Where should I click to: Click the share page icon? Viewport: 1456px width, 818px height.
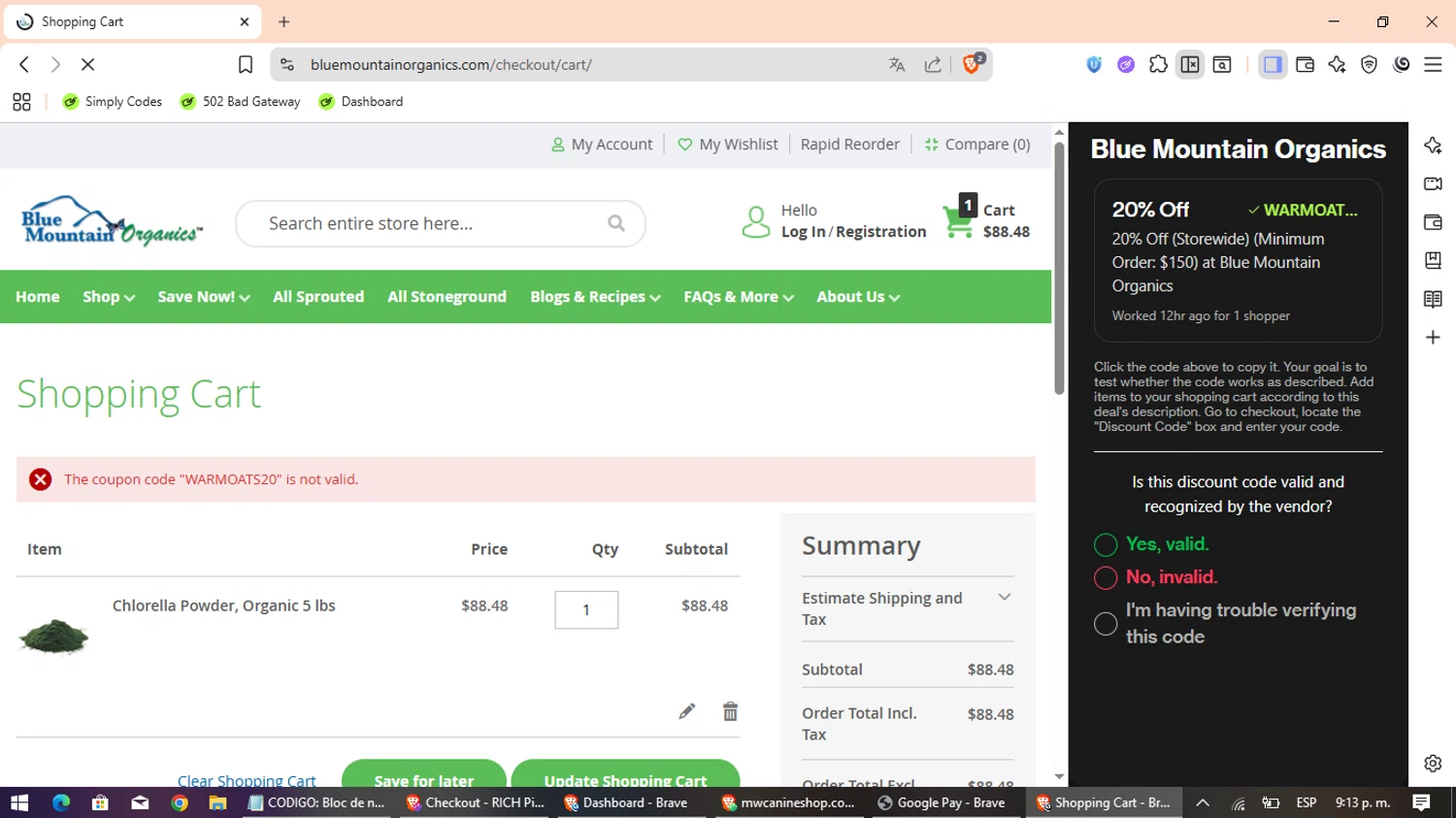click(x=933, y=65)
